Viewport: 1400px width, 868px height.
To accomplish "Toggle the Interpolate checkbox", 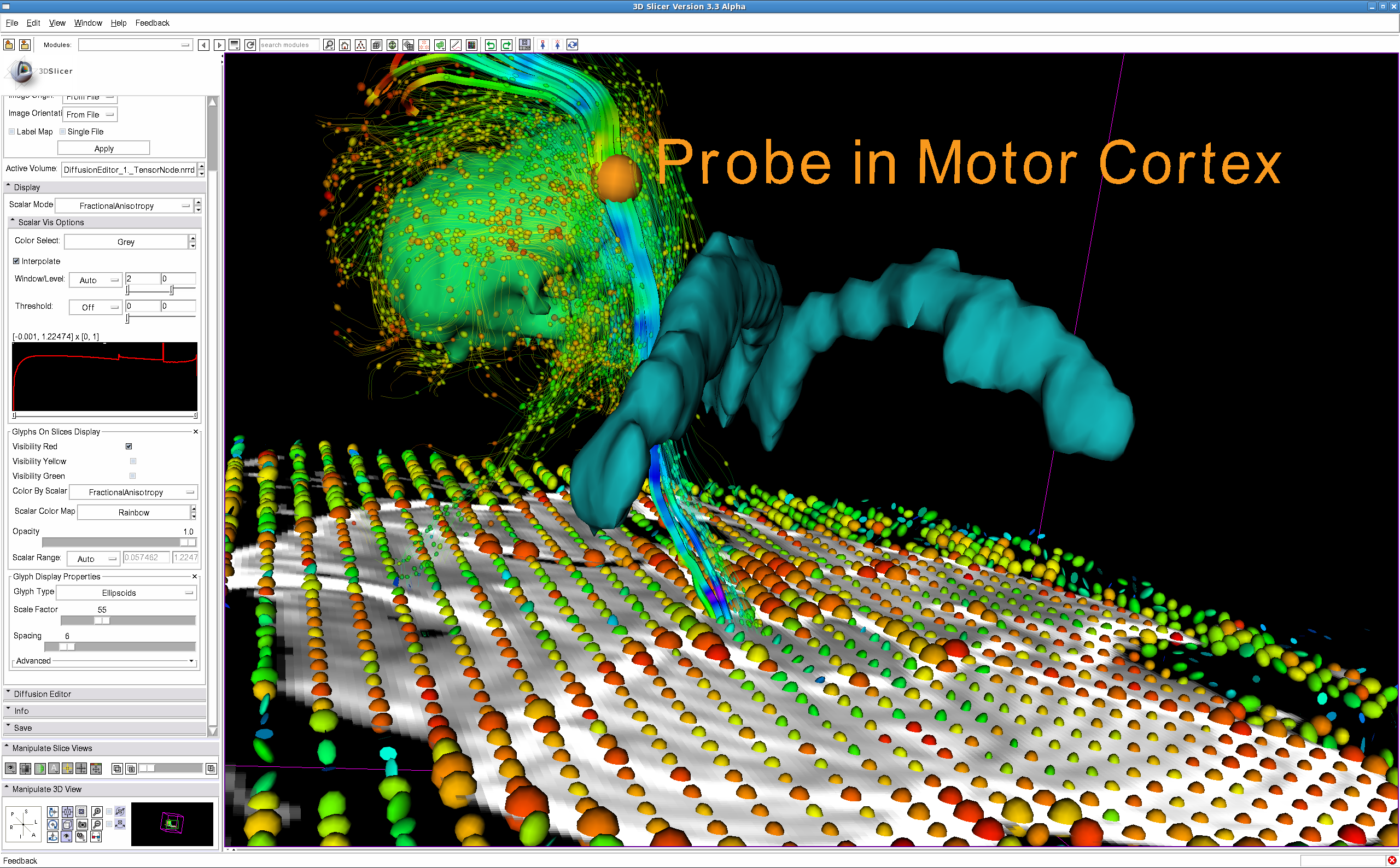I will click(16, 261).
